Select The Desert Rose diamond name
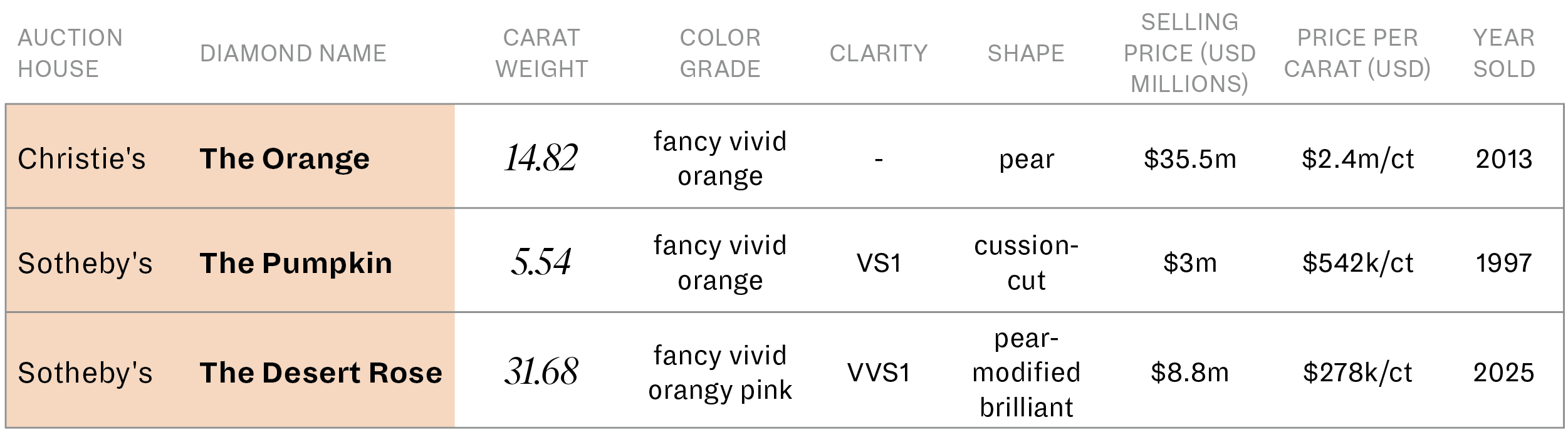Viewport: 1568px width, 432px height. pyautogui.click(x=321, y=373)
